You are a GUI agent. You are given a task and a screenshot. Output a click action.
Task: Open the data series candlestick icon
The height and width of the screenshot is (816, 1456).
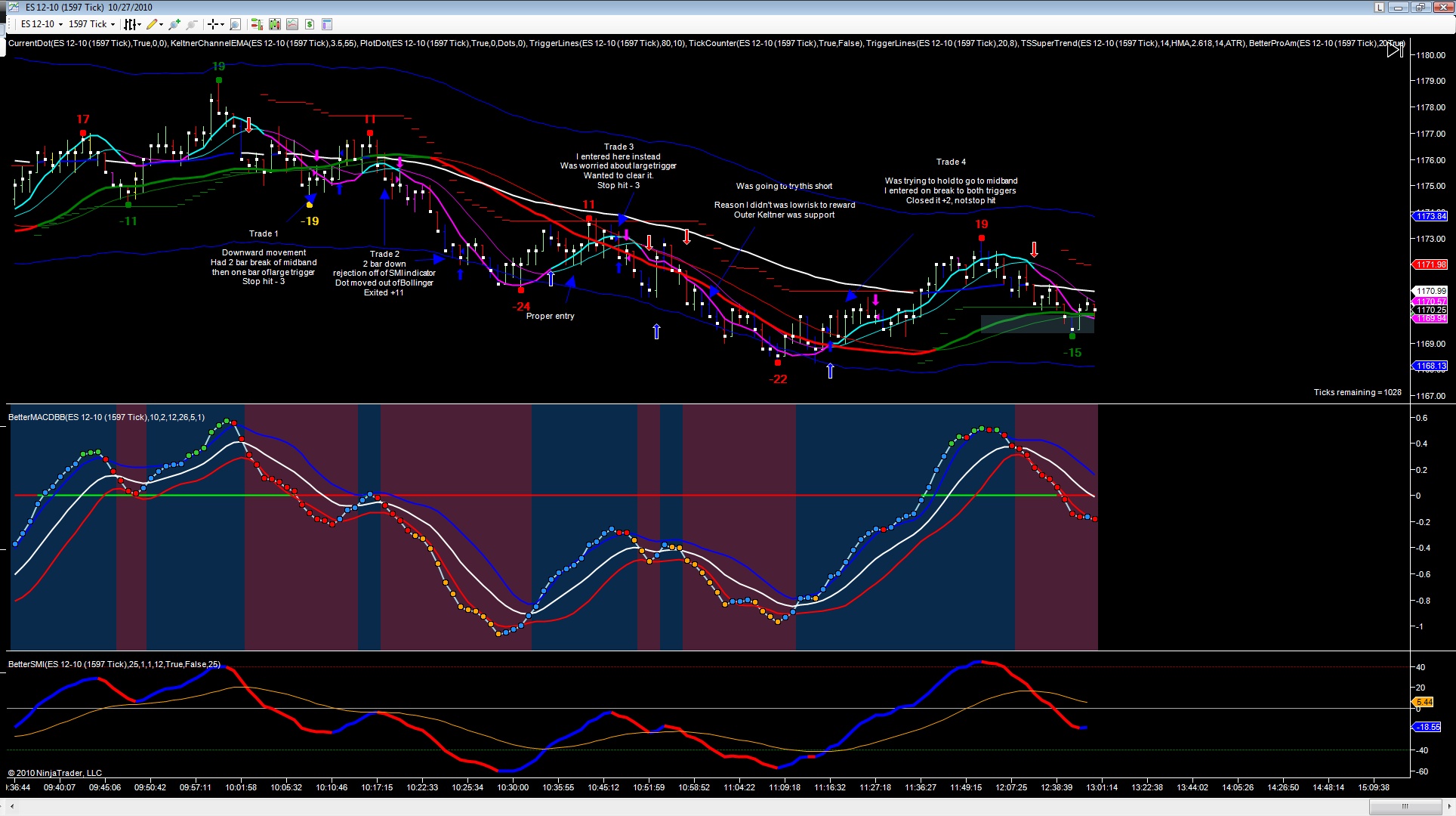[x=274, y=24]
